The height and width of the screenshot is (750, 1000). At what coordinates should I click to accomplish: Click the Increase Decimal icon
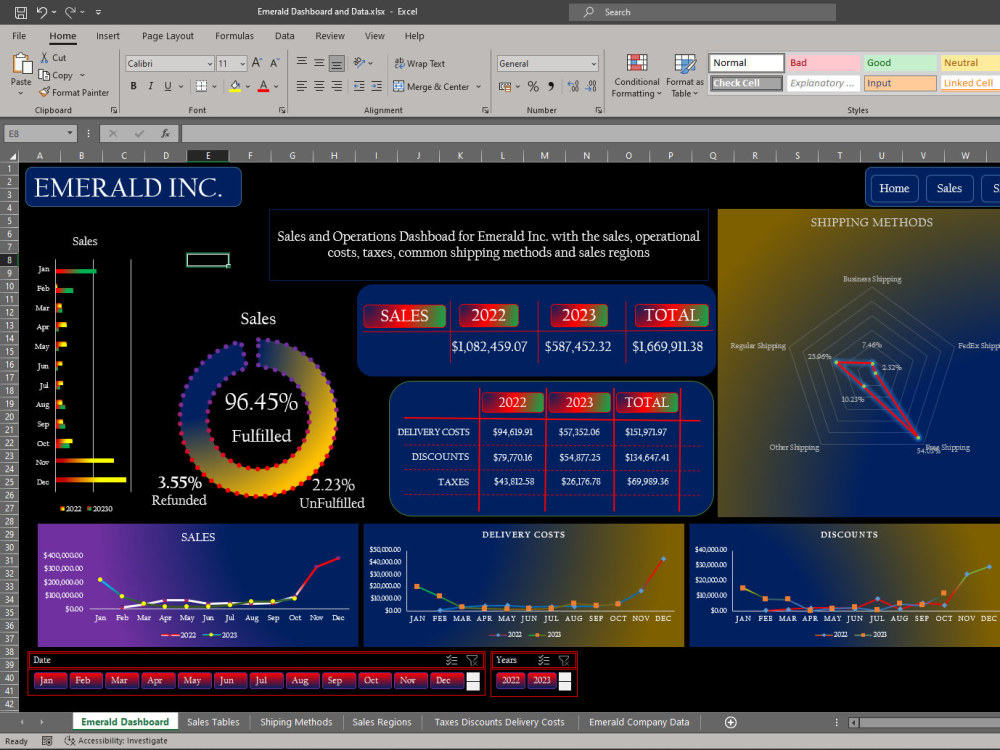click(x=573, y=87)
